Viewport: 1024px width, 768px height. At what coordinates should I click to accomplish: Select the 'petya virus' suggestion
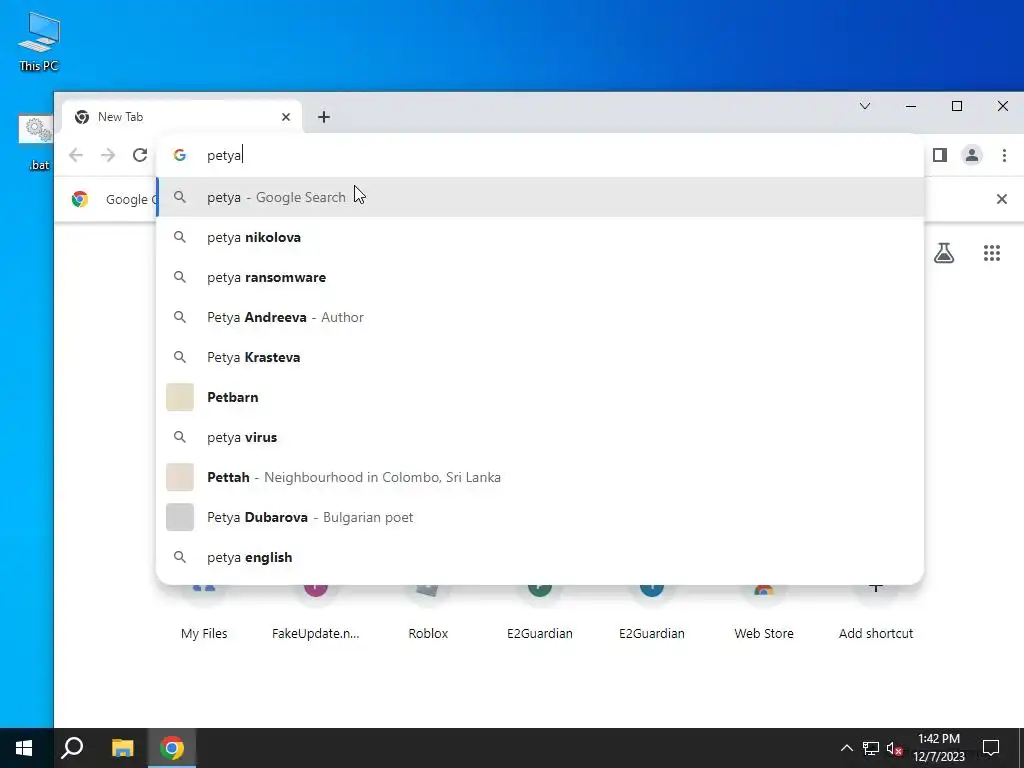coord(539,437)
